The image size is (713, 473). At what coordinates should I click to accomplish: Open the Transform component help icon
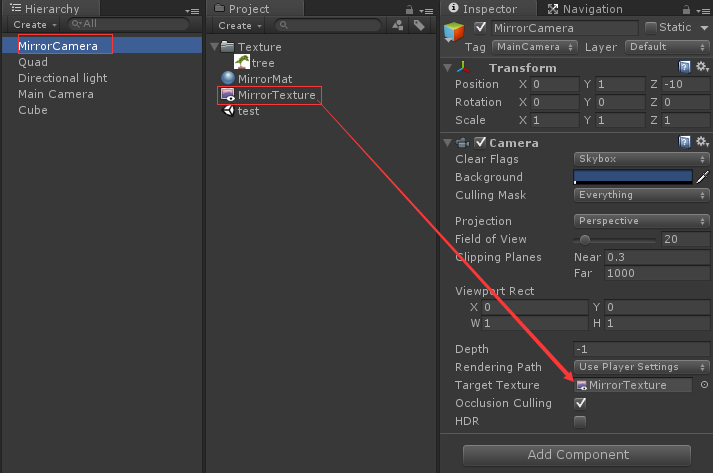click(x=685, y=67)
